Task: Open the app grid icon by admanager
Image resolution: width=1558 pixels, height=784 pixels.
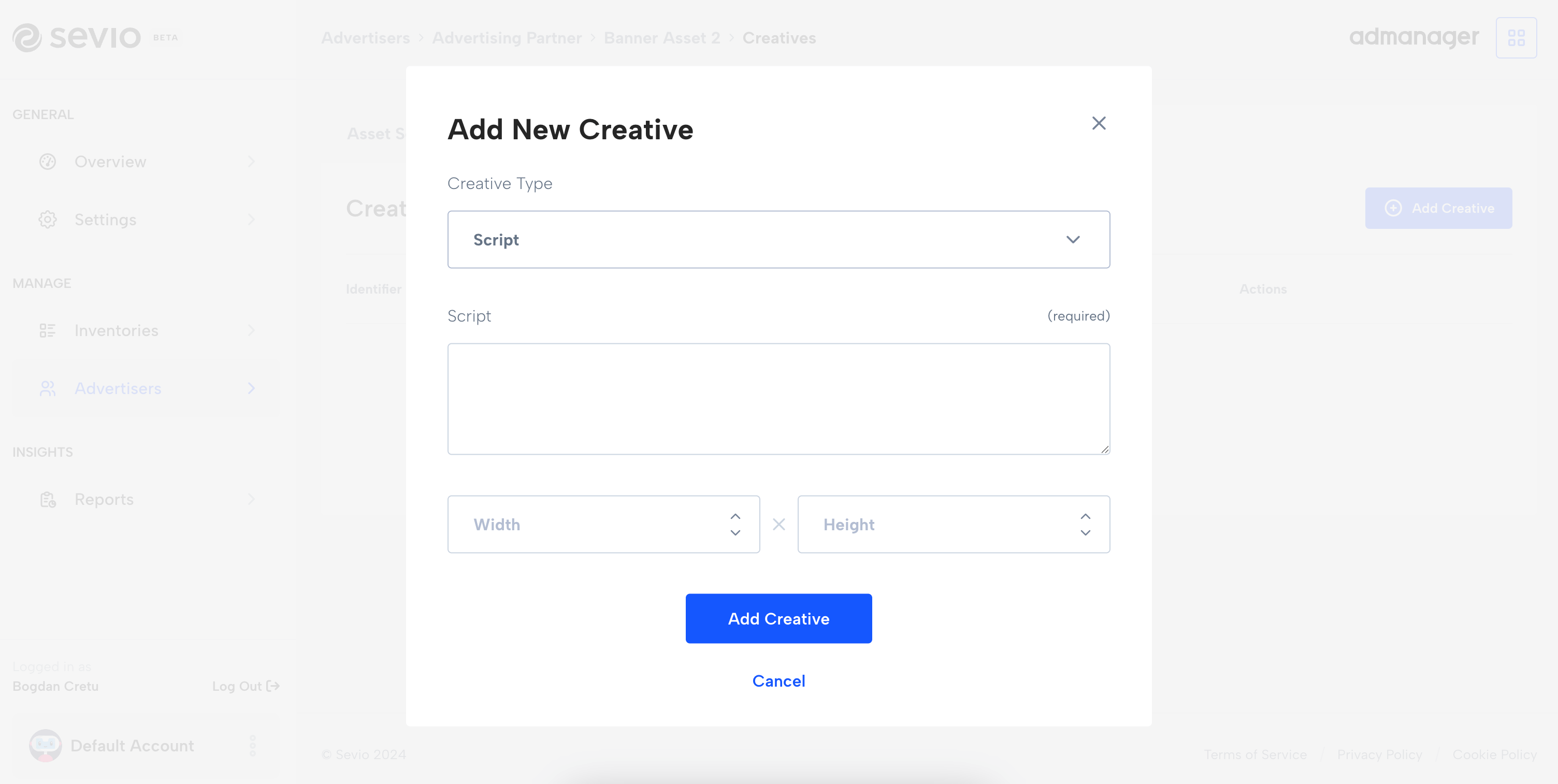Action: point(1516,37)
